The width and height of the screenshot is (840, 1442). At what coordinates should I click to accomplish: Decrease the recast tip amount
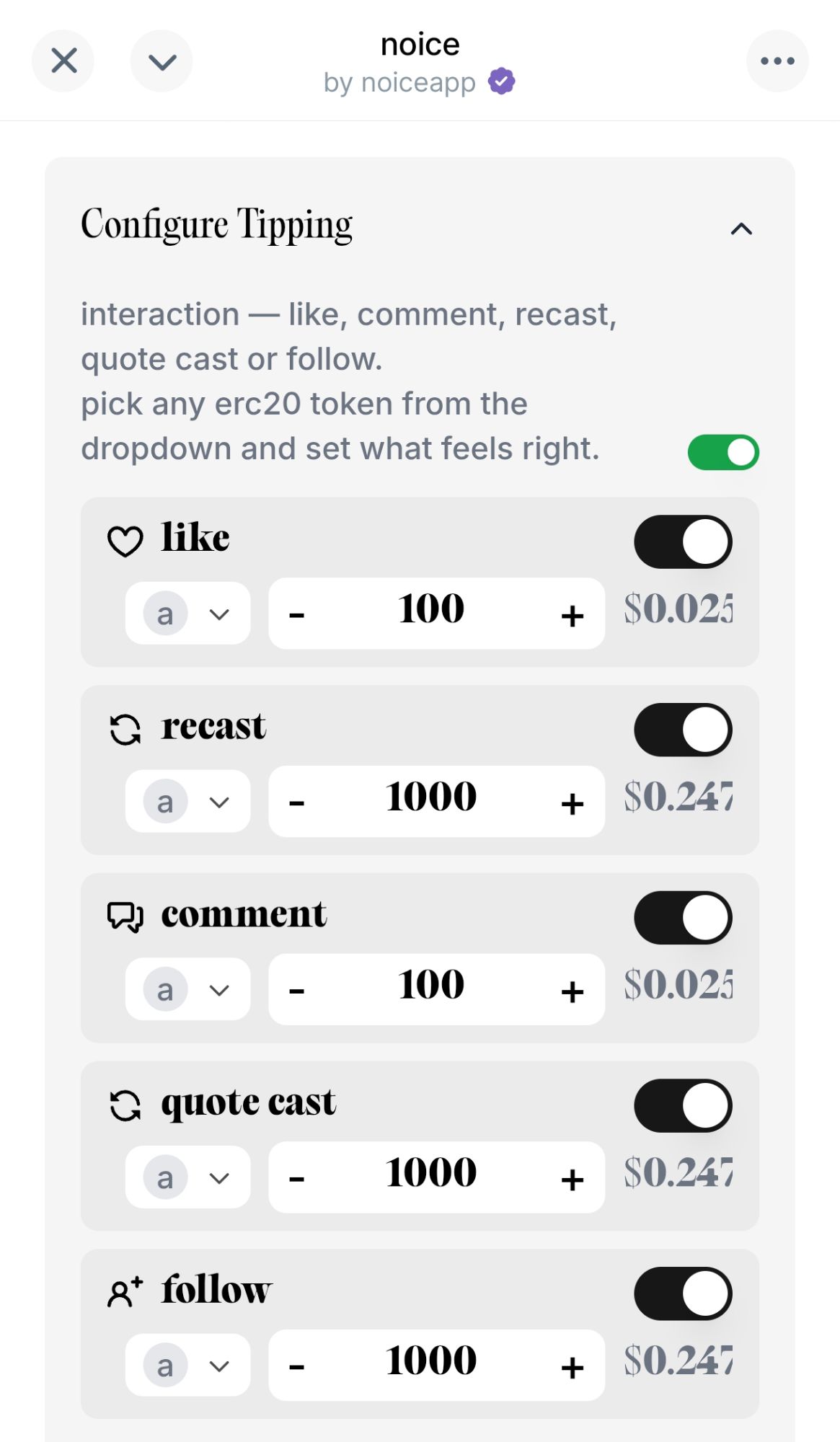point(296,802)
